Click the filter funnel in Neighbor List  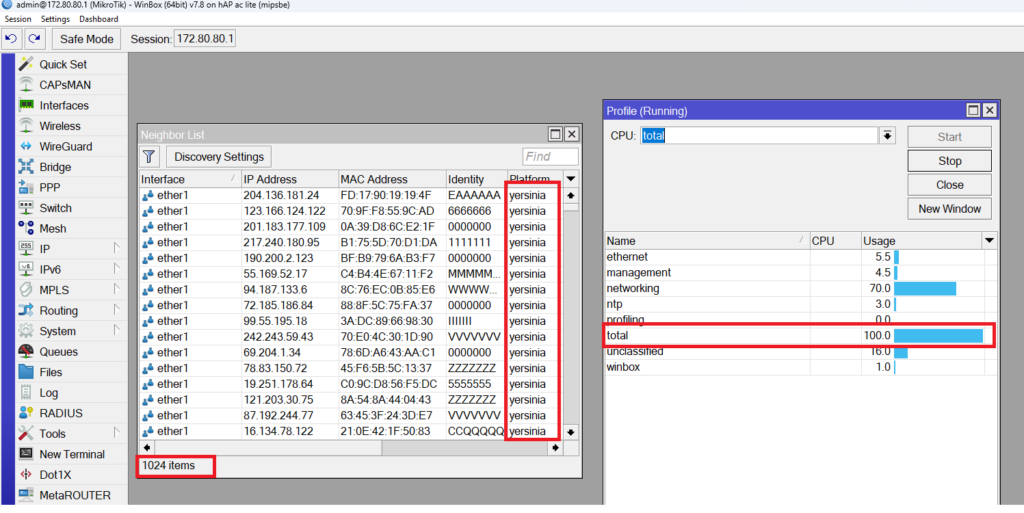pyautogui.click(x=150, y=157)
